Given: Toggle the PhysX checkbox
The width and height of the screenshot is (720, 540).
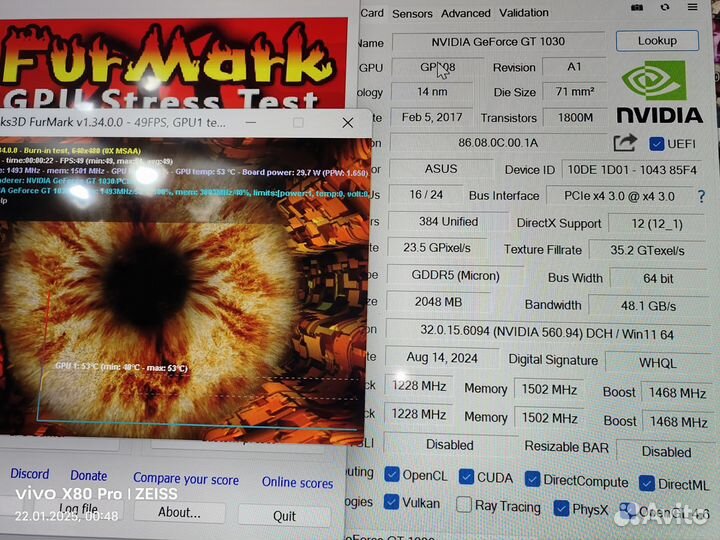Looking at the screenshot, I should coord(562,509).
